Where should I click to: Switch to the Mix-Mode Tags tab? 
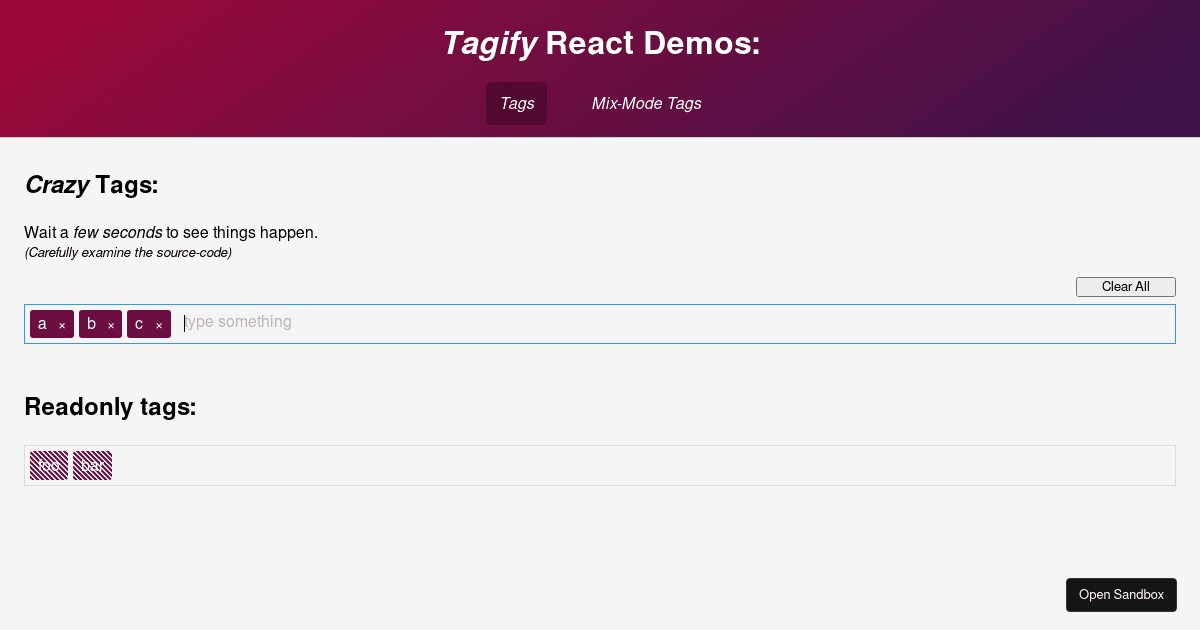(646, 103)
